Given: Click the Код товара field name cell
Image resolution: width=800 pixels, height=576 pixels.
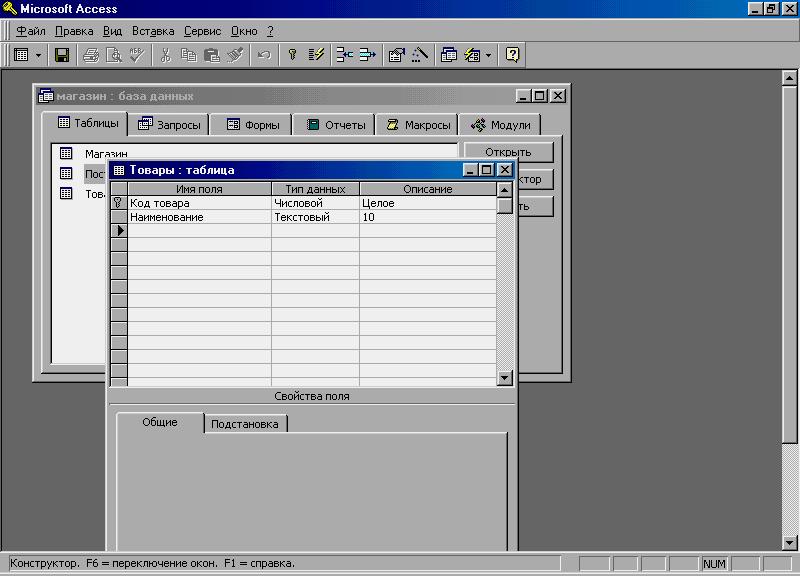Looking at the screenshot, I should [199, 203].
